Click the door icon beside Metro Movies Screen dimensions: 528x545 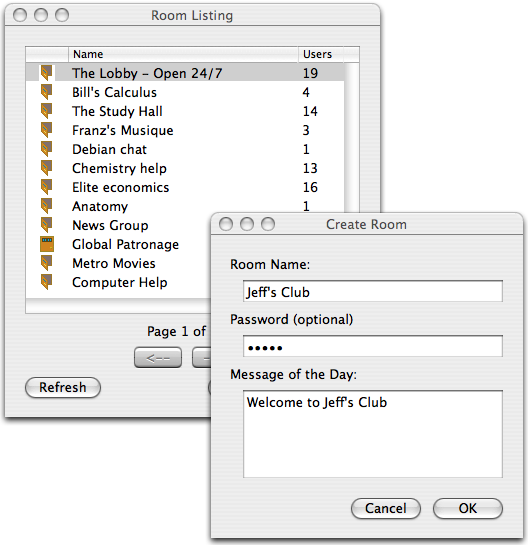pos(47,263)
